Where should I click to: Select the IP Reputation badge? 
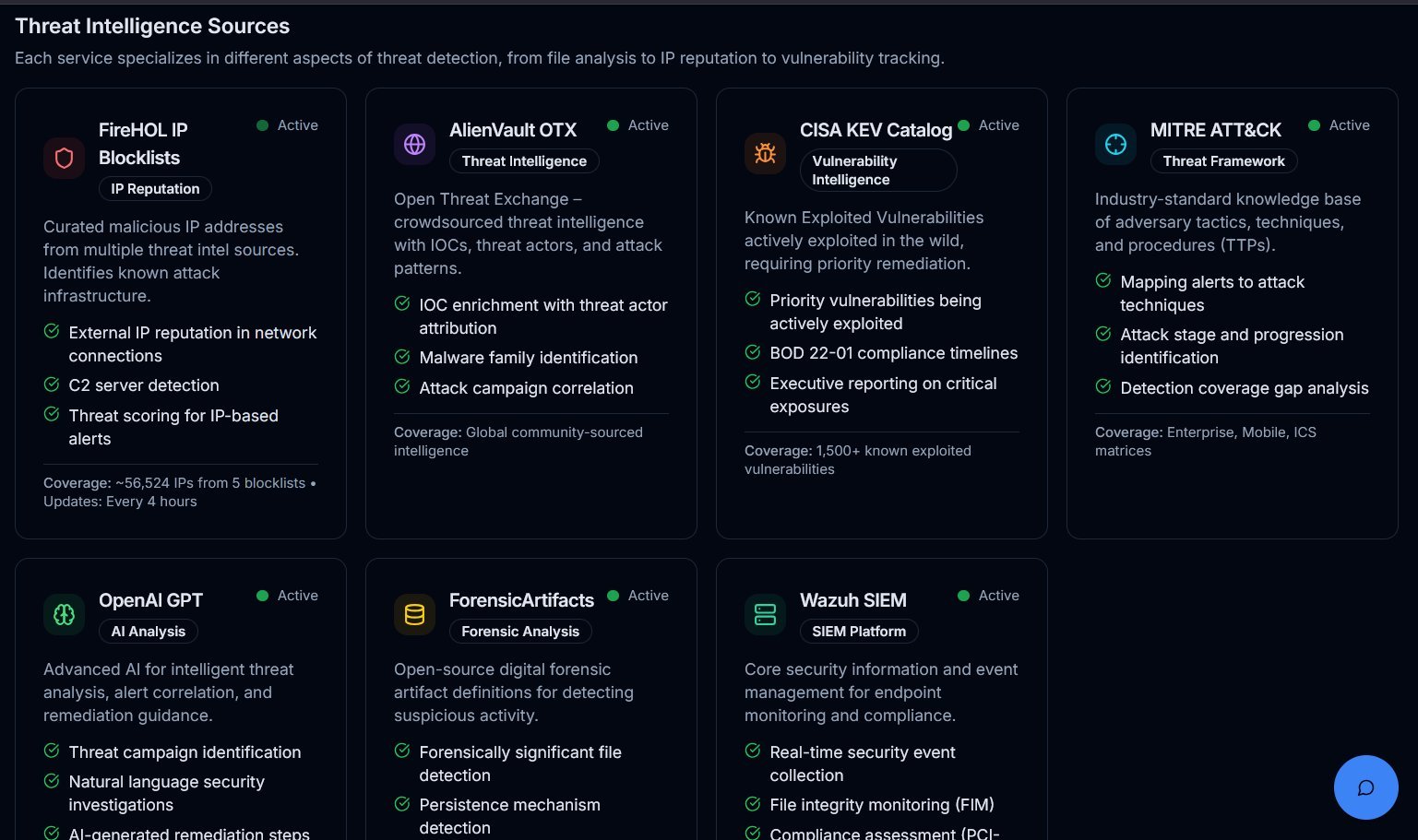155,189
